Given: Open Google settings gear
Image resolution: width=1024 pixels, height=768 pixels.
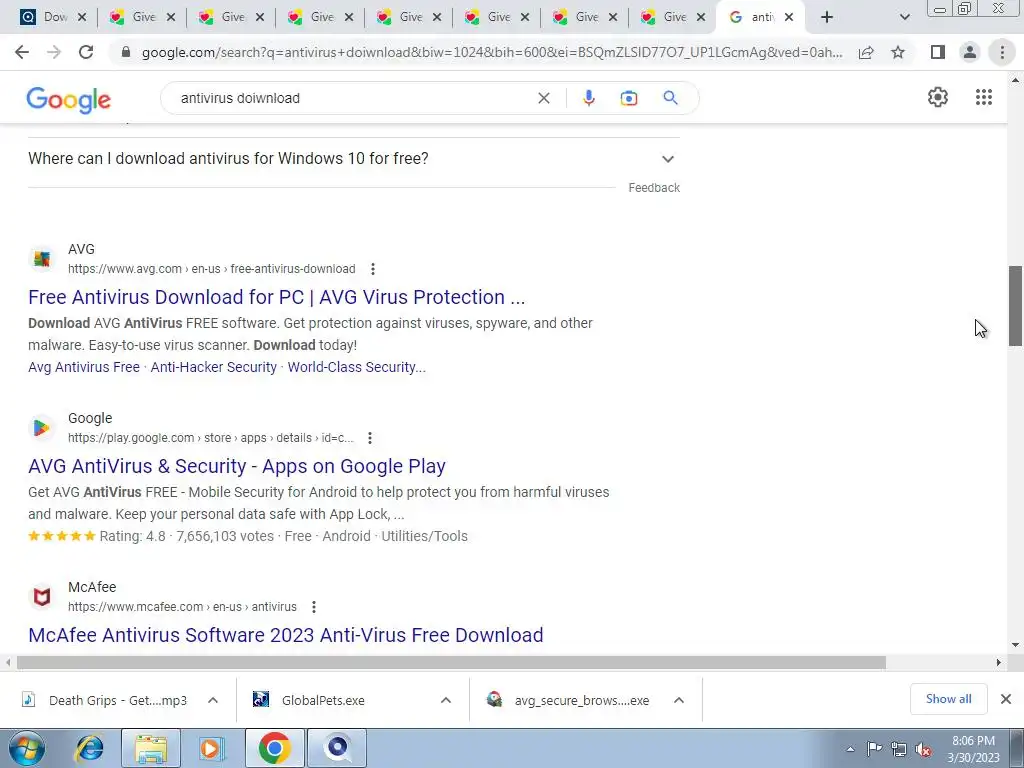Looking at the screenshot, I should [938, 97].
